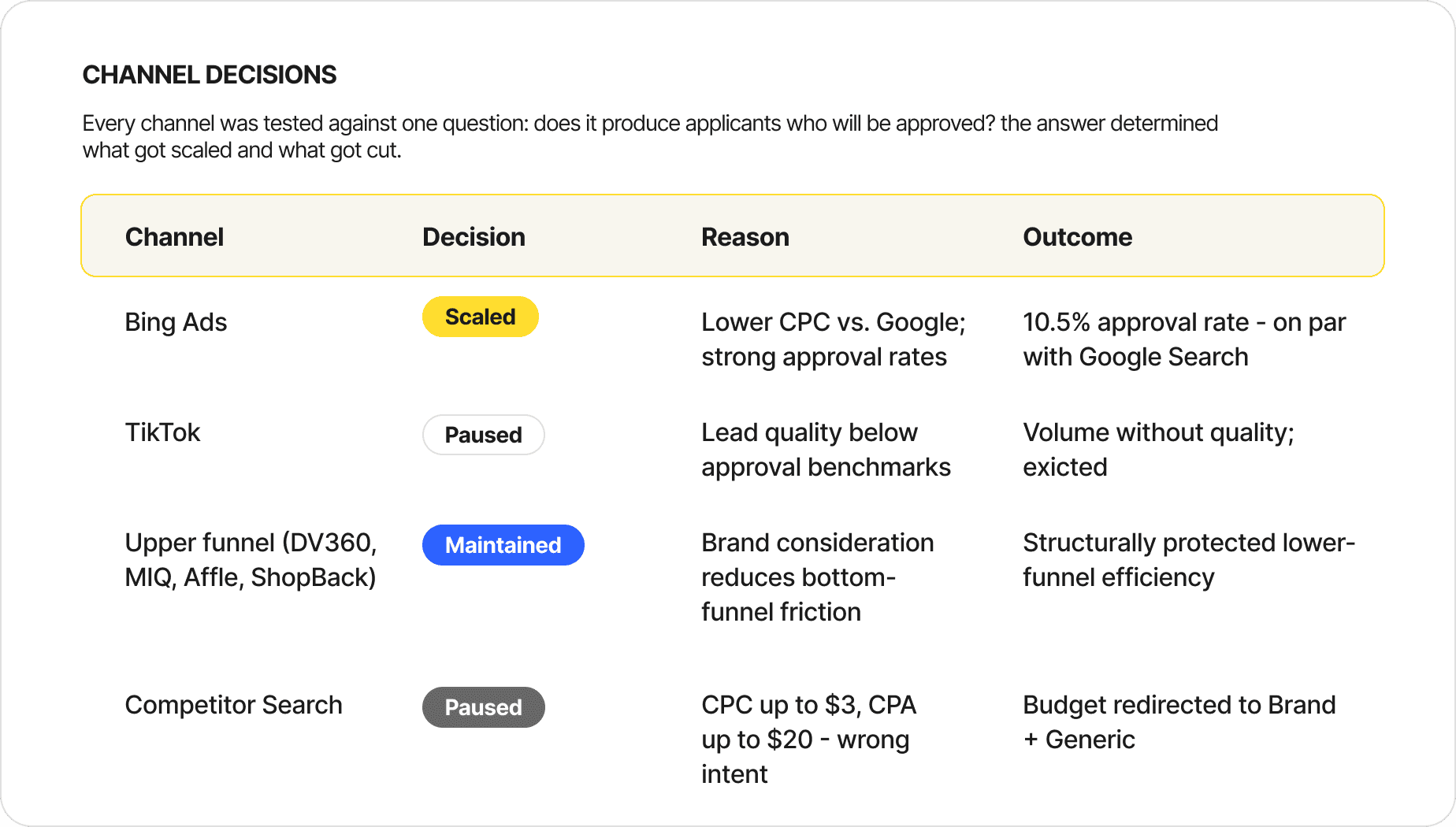Select the blue Maintained badge

(503, 545)
